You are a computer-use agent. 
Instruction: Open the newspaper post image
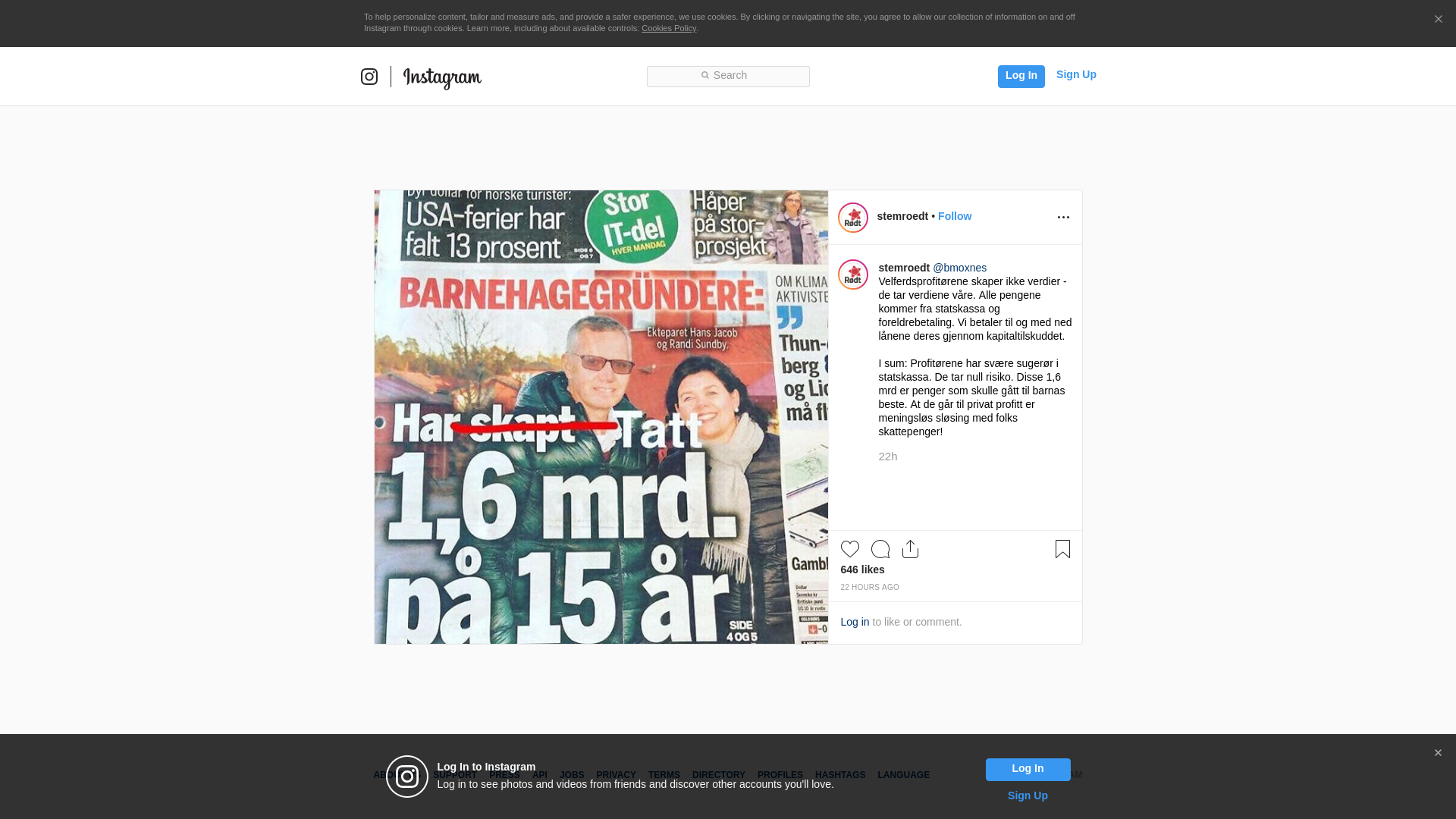601,417
